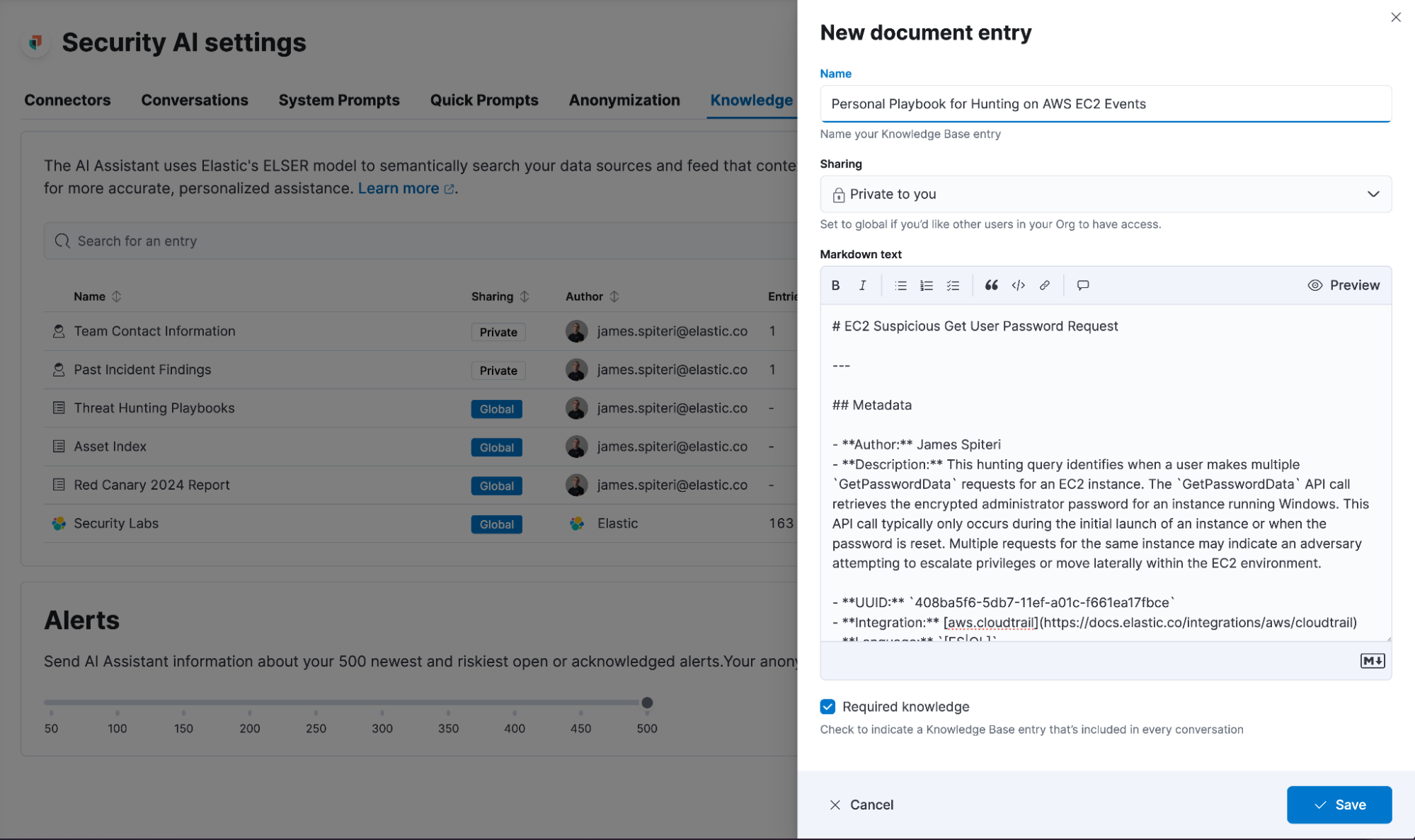Open the Learn more link

click(x=406, y=188)
